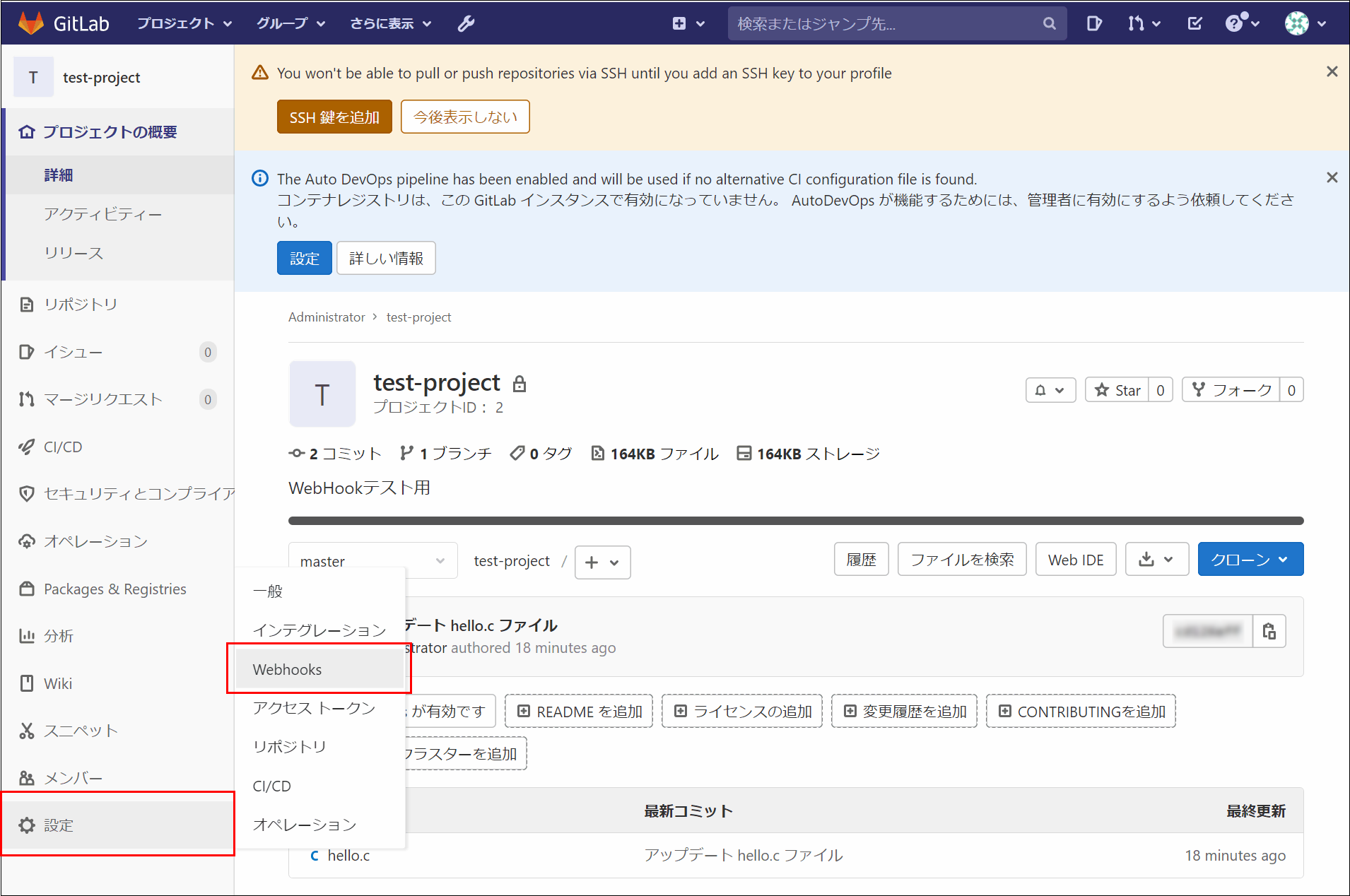Open オペレーション sidebar item
The width and height of the screenshot is (1350, 896).
[118, 541]
